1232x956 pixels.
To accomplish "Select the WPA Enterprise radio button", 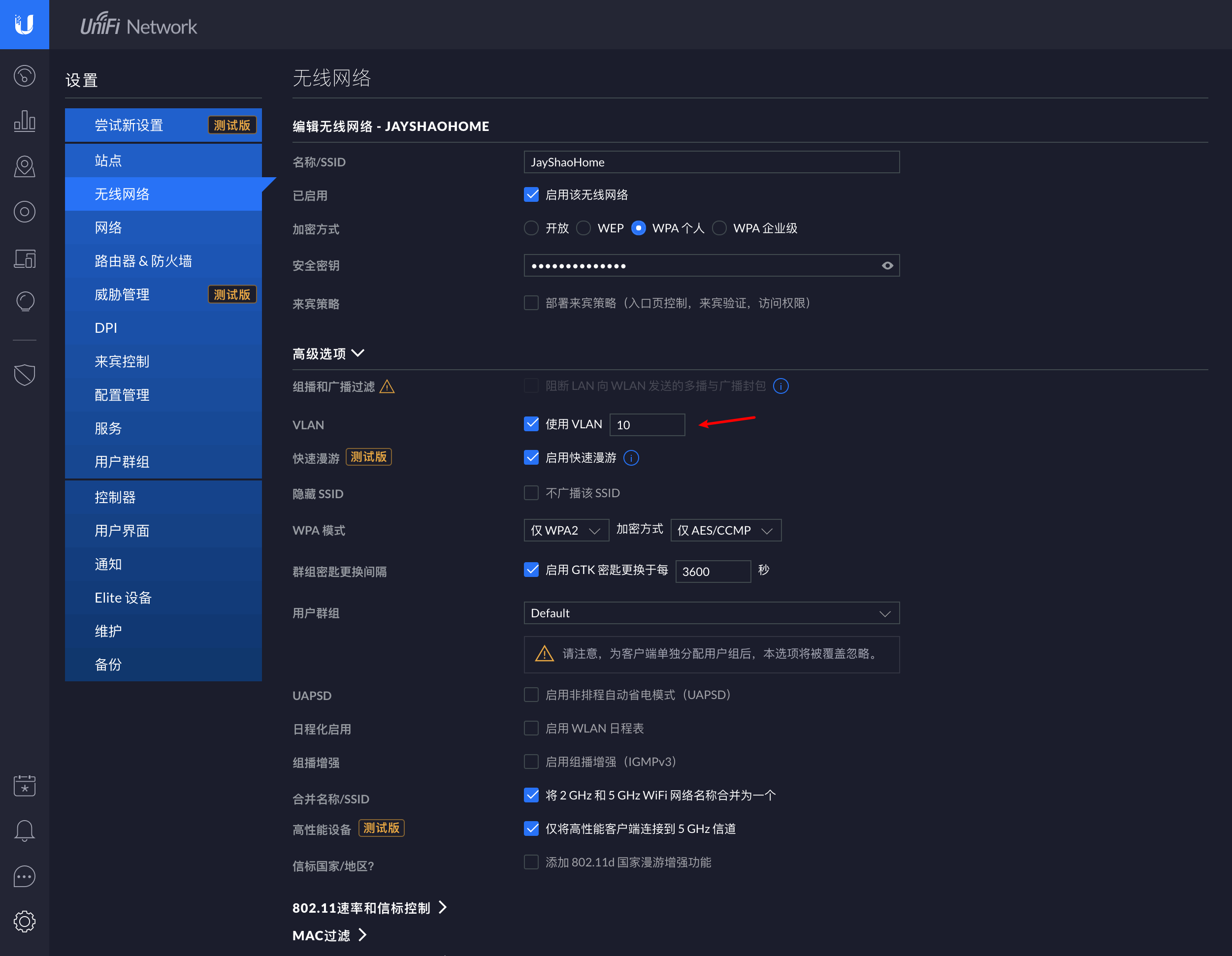I will pos(719,228).
